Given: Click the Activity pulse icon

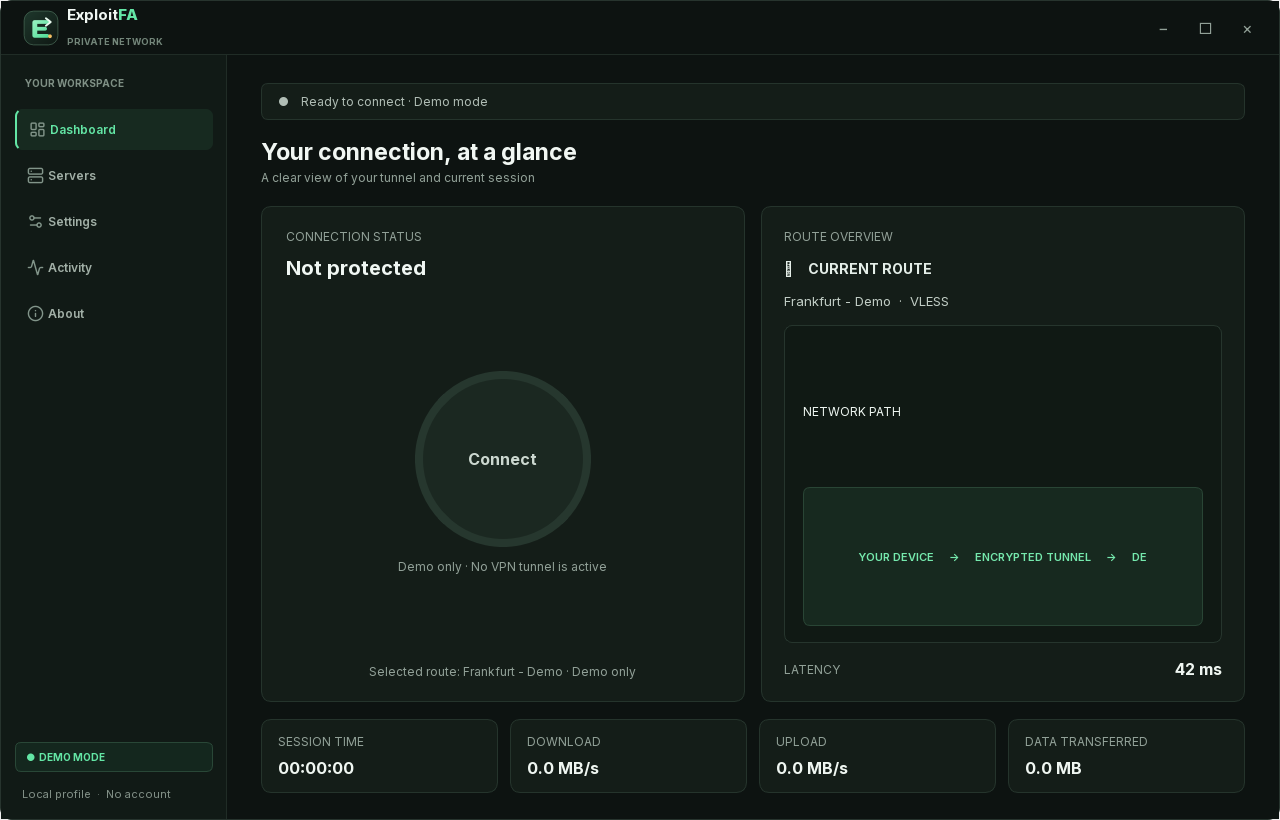Looking at the screenshot, I should pyautogui.click(x=36, y=268).
